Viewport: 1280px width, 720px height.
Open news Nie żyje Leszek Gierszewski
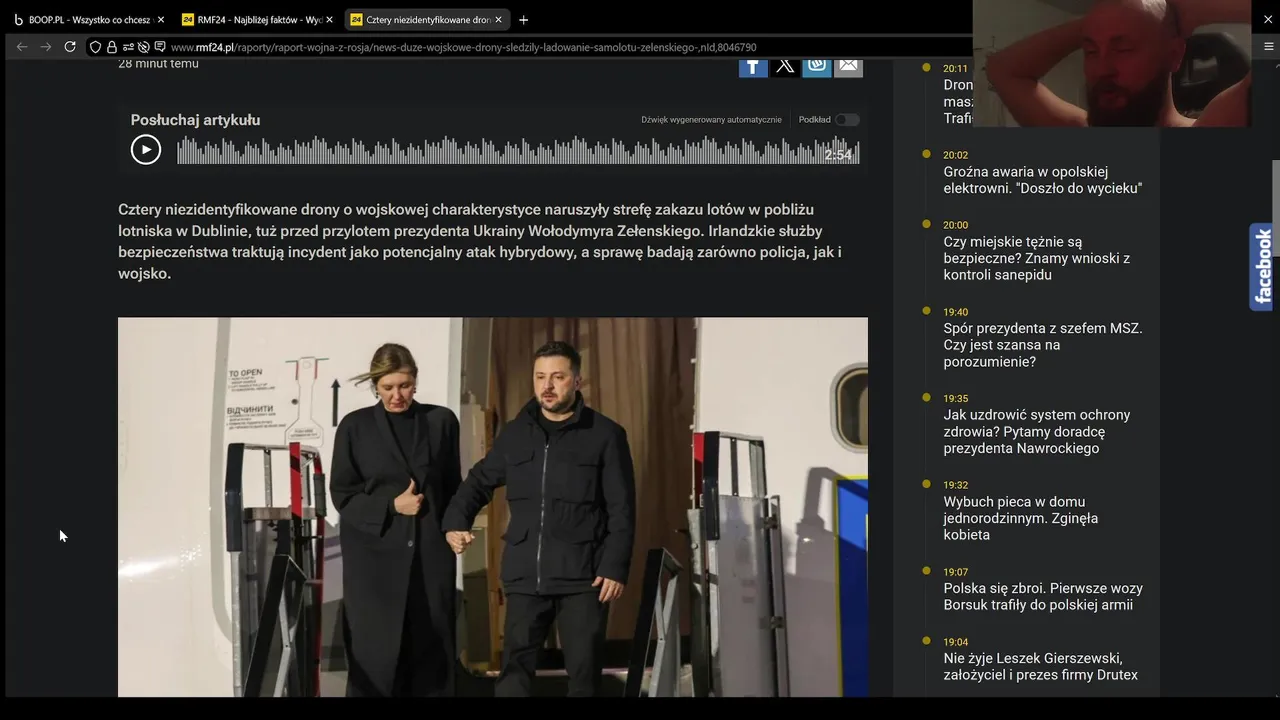tap(1040, 666)
